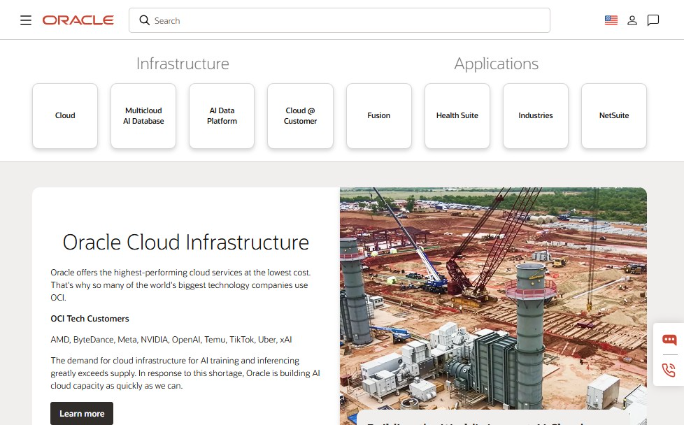Open country selector via US flag
684x425 pixels.
611,20
